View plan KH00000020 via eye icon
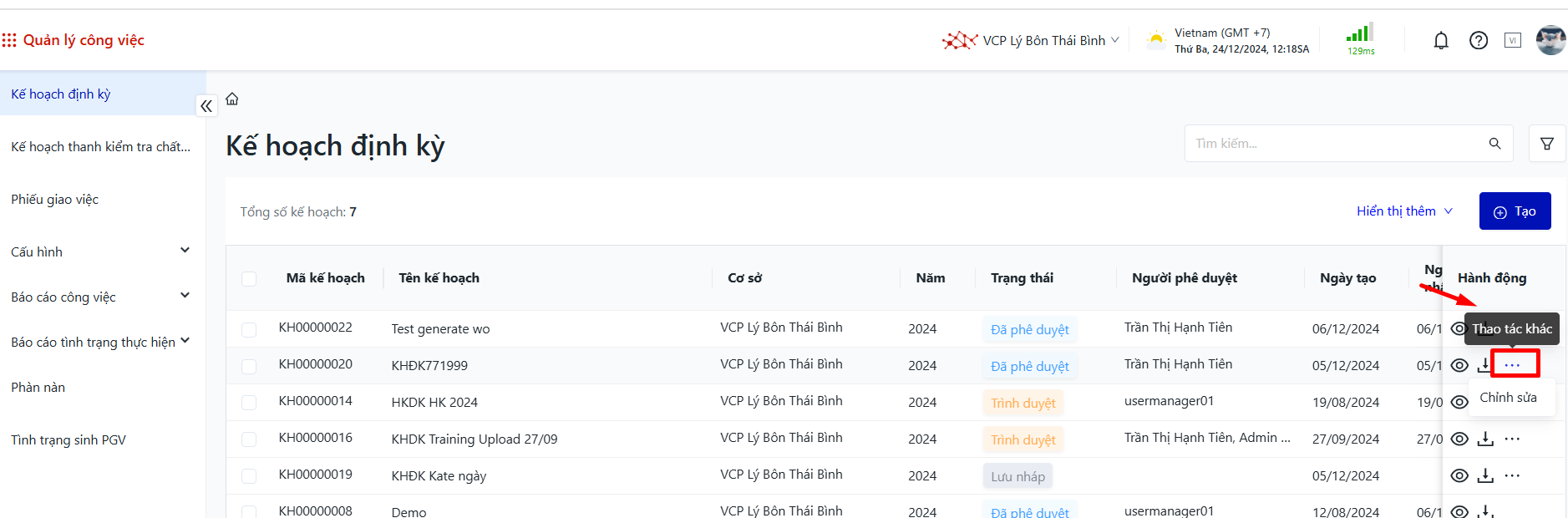Screen dimensions: 1568x518 tap(1459, 365)
